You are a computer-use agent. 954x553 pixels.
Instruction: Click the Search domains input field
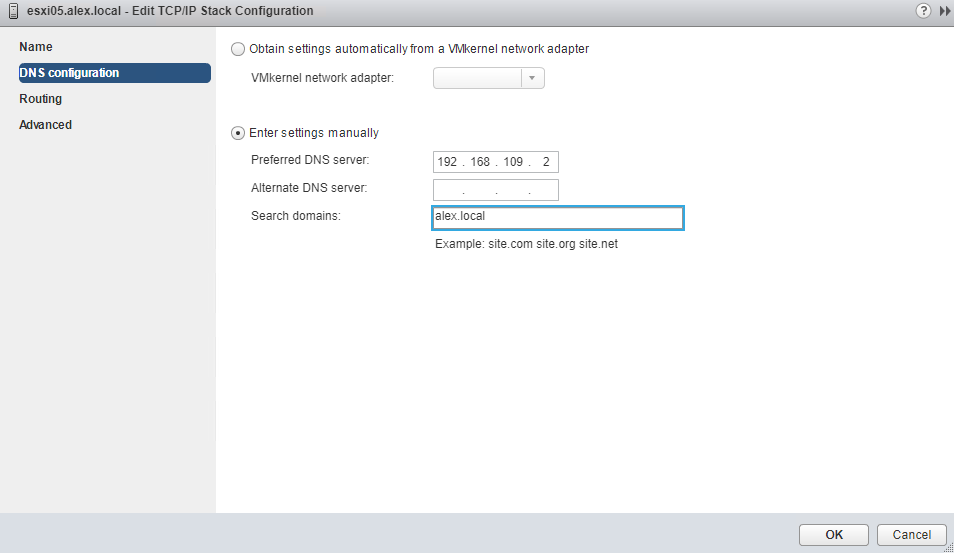558,218
